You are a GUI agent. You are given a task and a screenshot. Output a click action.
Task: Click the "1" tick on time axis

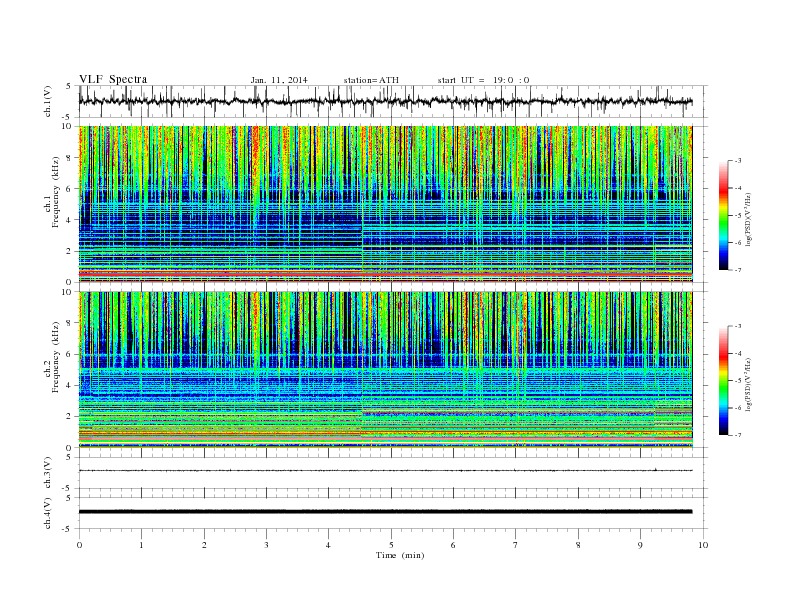141,545
